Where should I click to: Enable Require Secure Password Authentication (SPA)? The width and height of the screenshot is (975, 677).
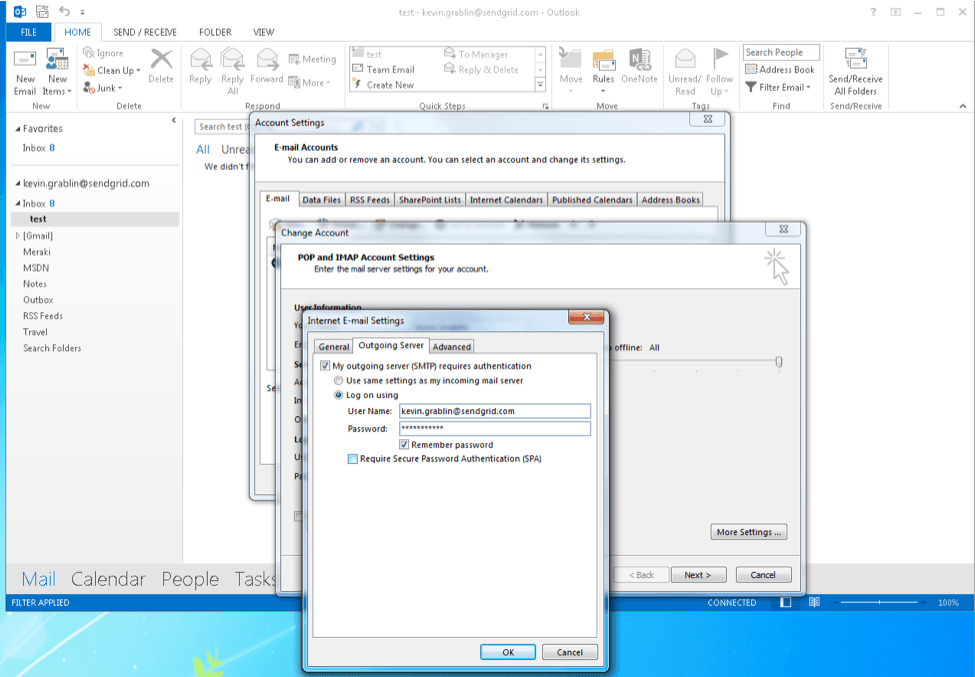pos(351,458)
